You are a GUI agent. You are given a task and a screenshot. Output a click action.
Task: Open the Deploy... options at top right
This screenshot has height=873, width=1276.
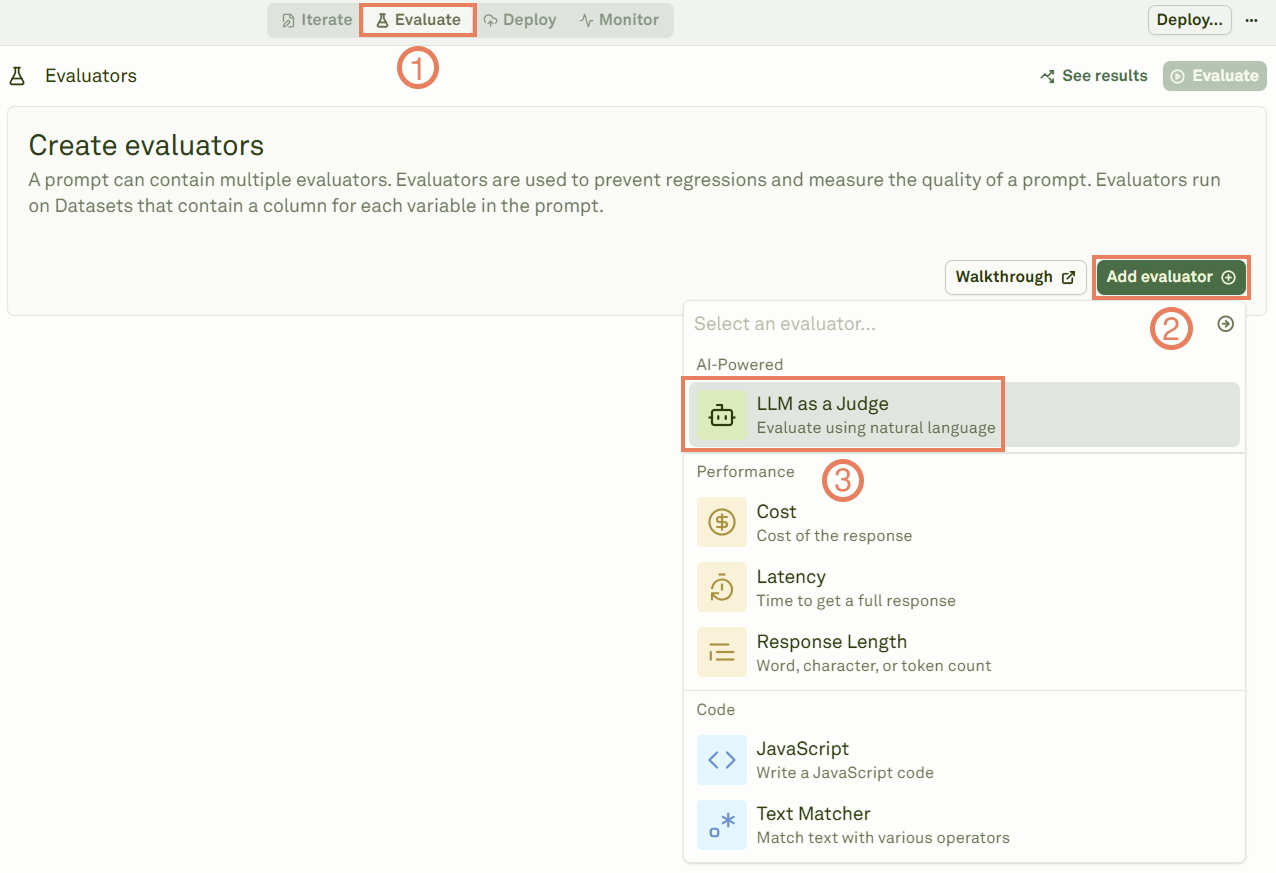point(1189,19)
